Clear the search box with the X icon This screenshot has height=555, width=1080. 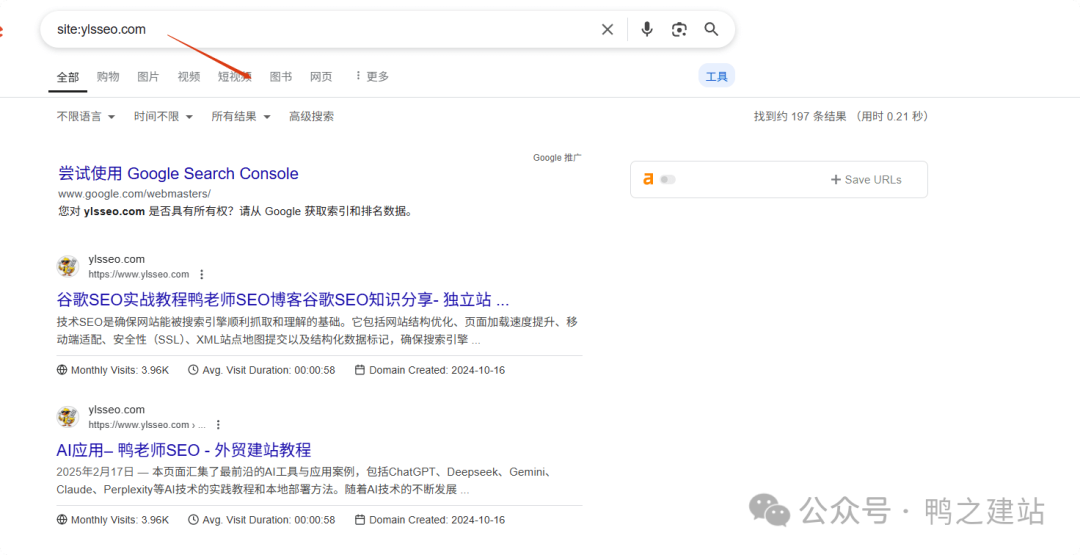point(607,30)
